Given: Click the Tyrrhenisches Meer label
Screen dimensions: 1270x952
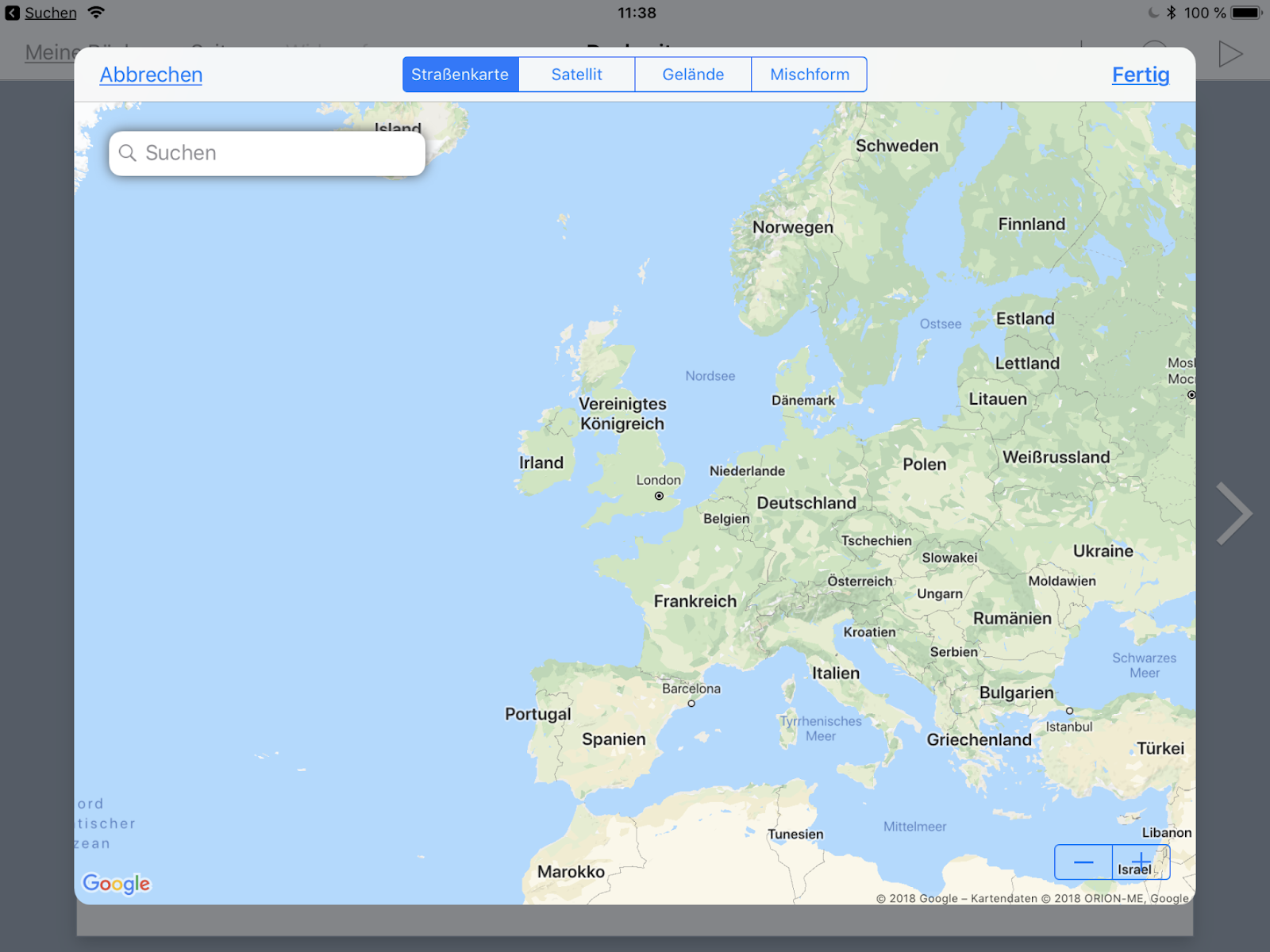Looking at the screenshot, I should [x=821, y=728].
